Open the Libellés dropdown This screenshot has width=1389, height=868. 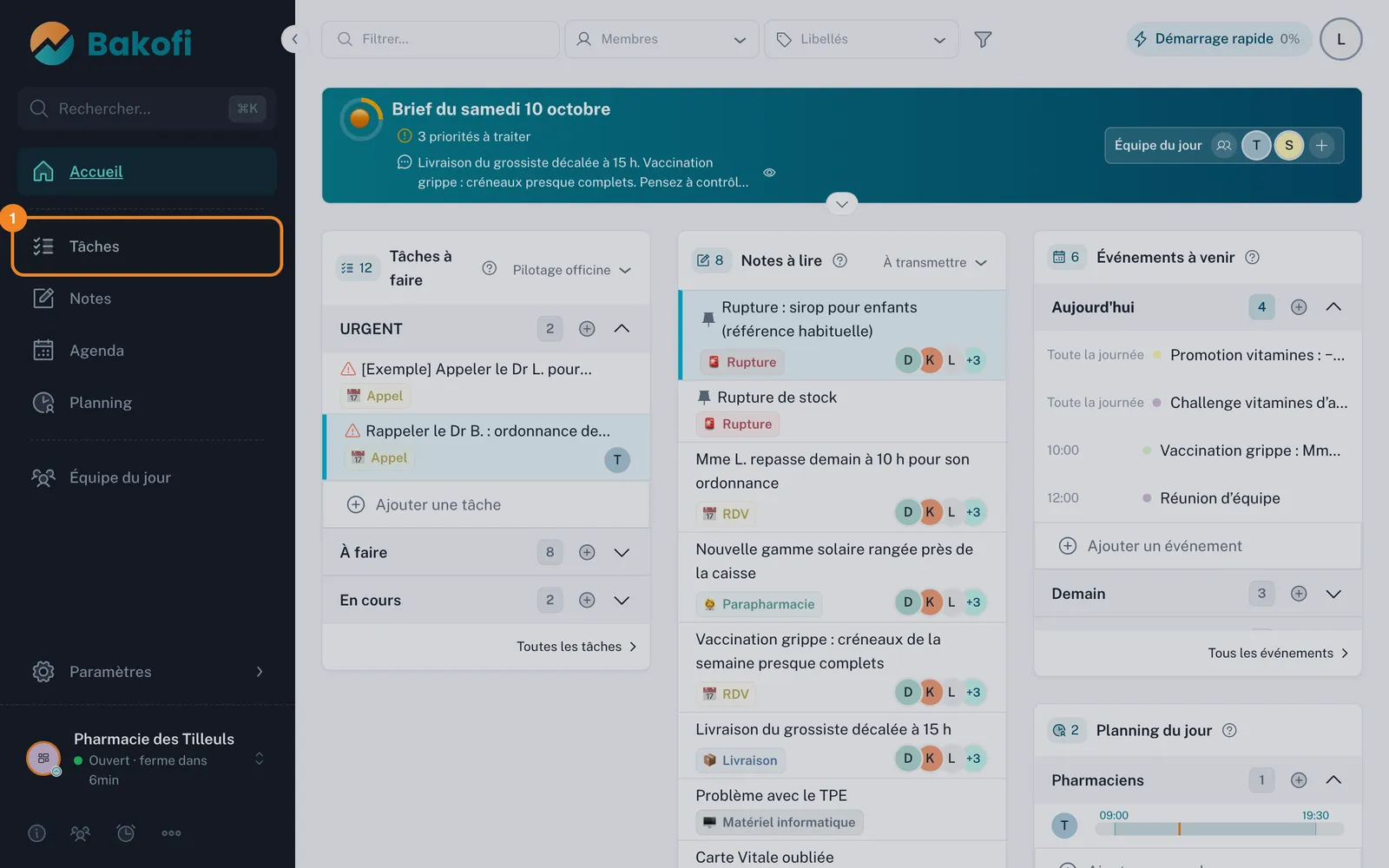click(x=861, y=39)
